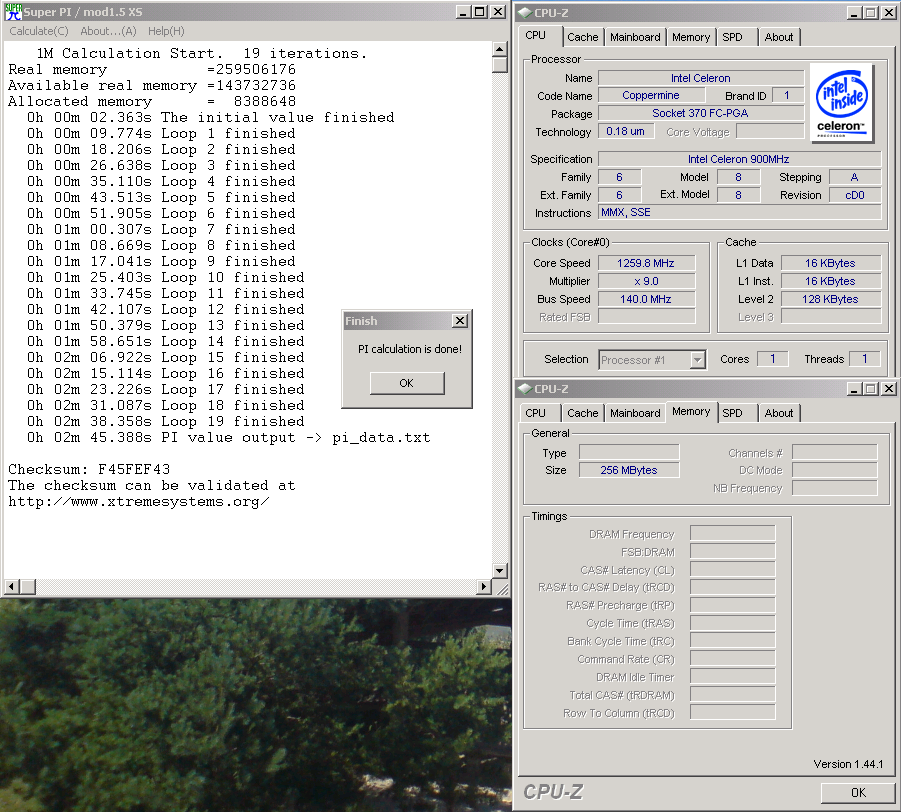Click the lower CPU-Z title bar icon

[525, 389]
